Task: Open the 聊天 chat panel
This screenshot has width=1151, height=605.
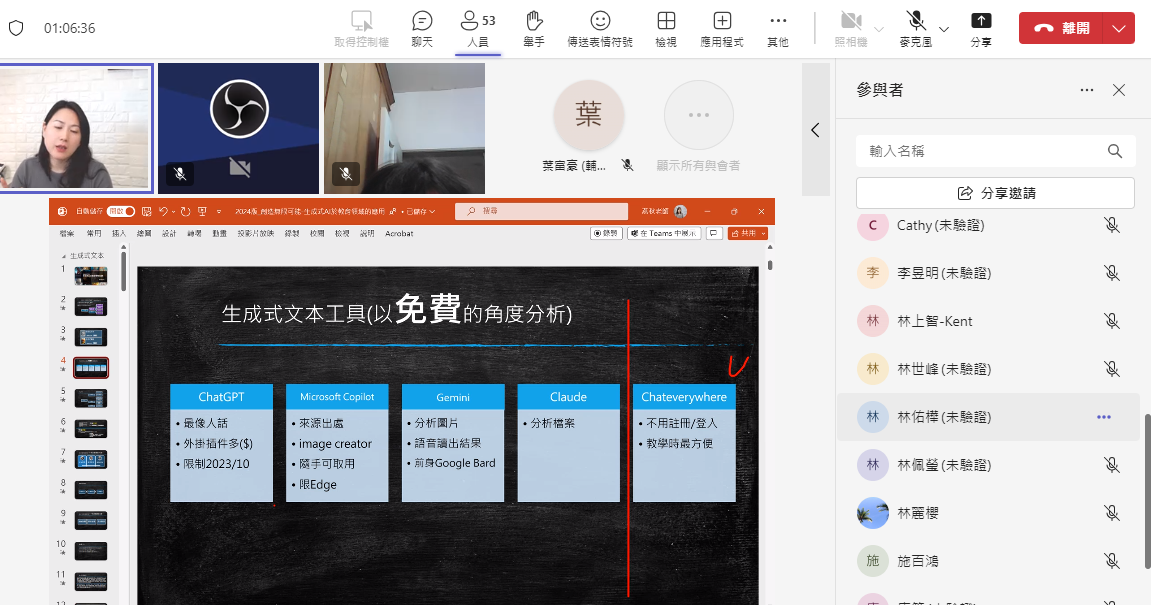Action: pyautogui.click(x=422, y=29)
